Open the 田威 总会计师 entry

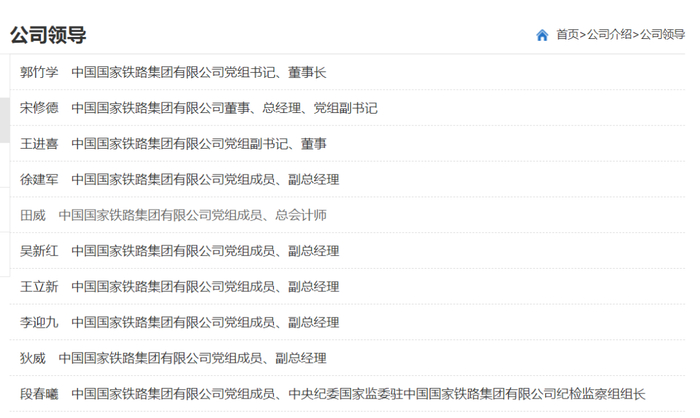(173, 215)
